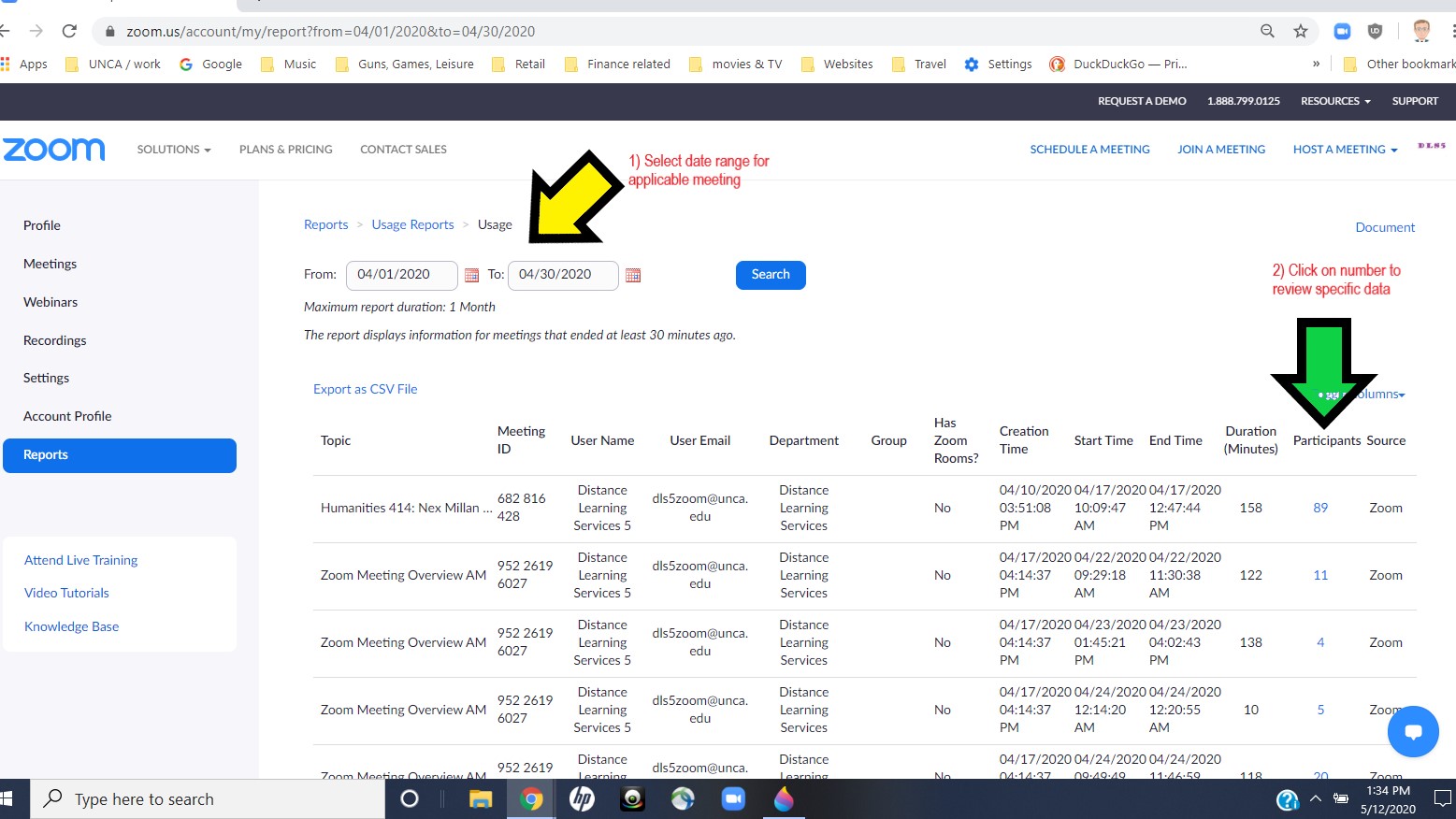Viewport: 1456px width, 819px height.
Task: Open Zoom app from Windows taskbar
Action: (x=732, y=798)
